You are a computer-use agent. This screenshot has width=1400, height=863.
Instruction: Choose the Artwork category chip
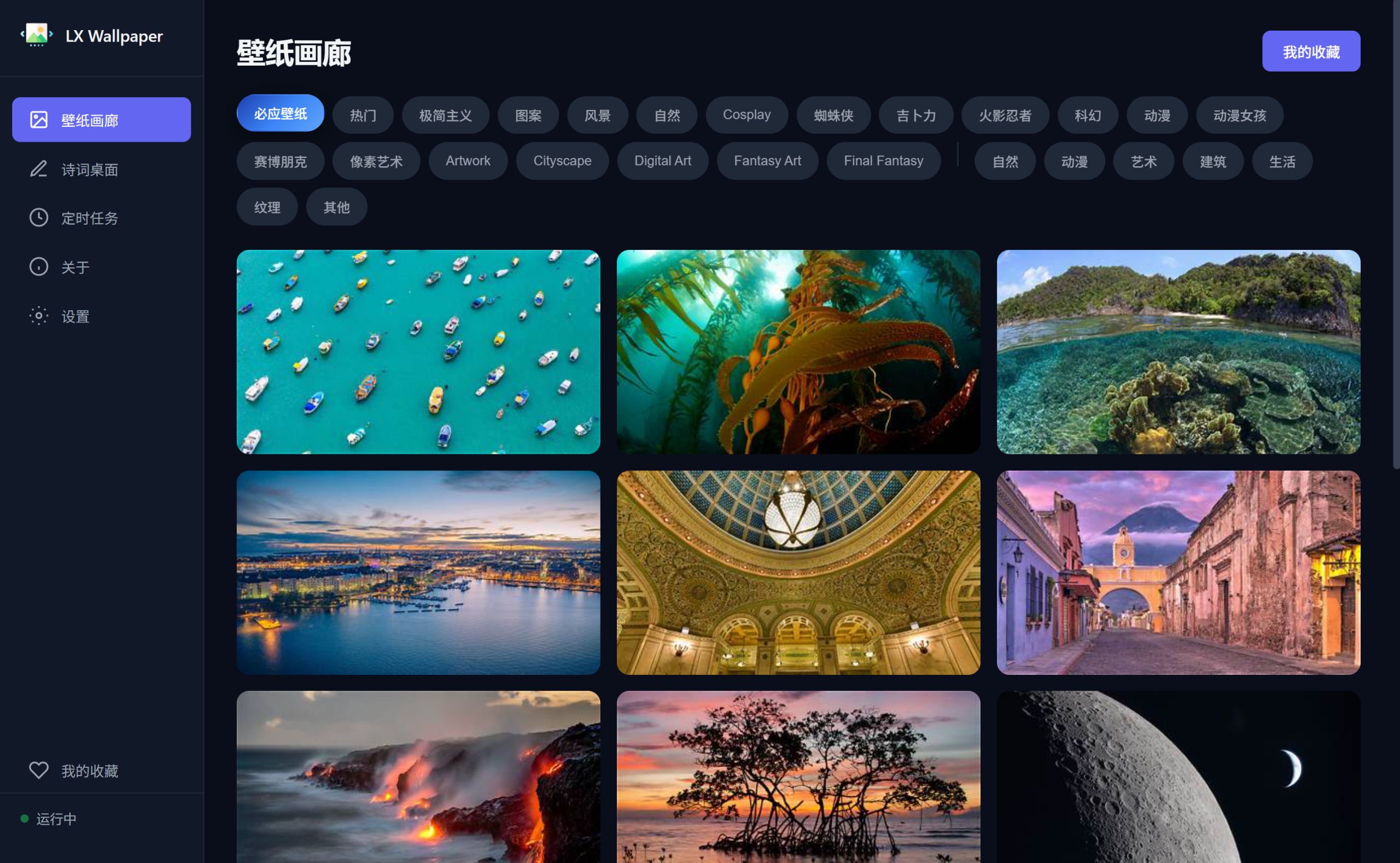[x=468, y=161]
